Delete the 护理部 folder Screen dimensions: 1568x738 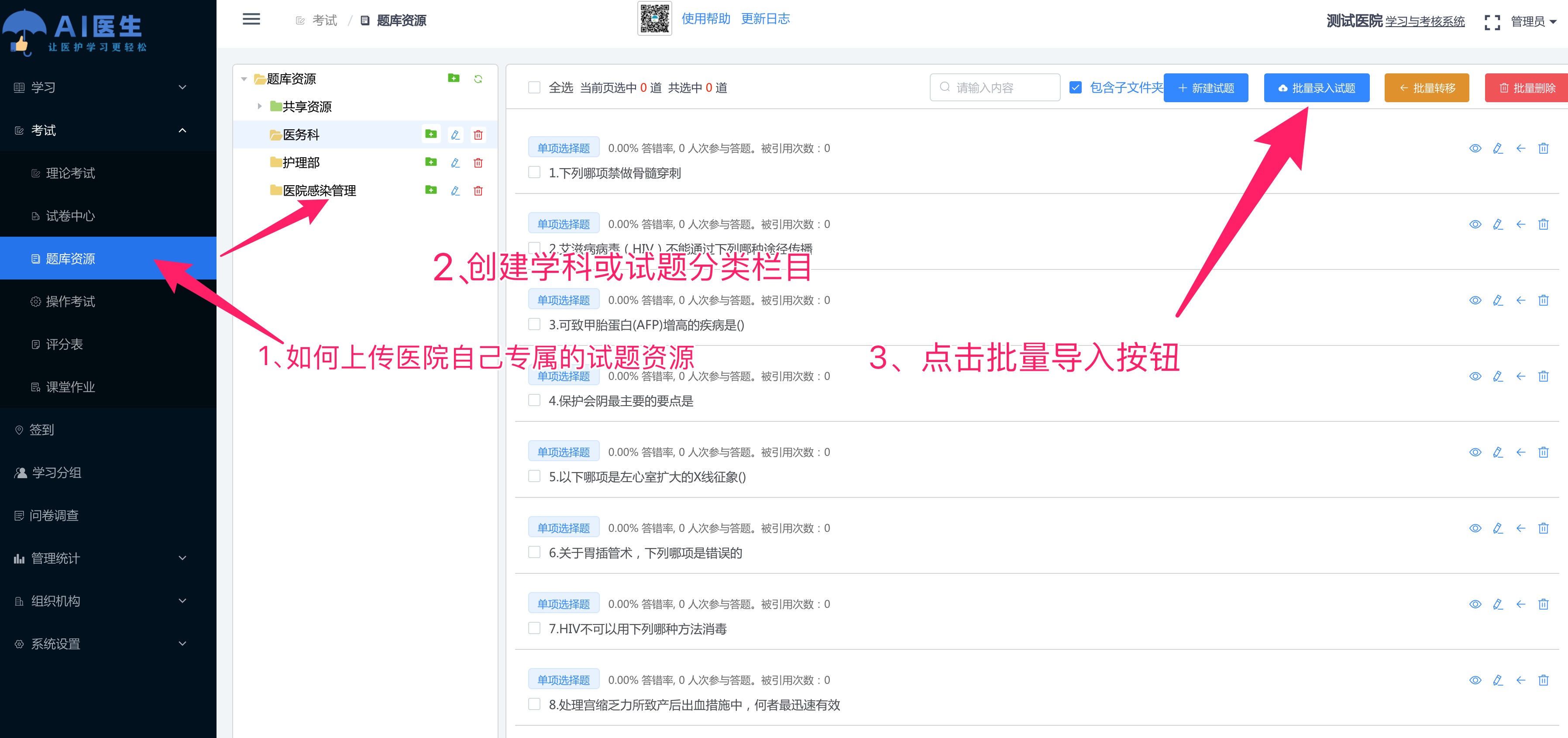478,162
